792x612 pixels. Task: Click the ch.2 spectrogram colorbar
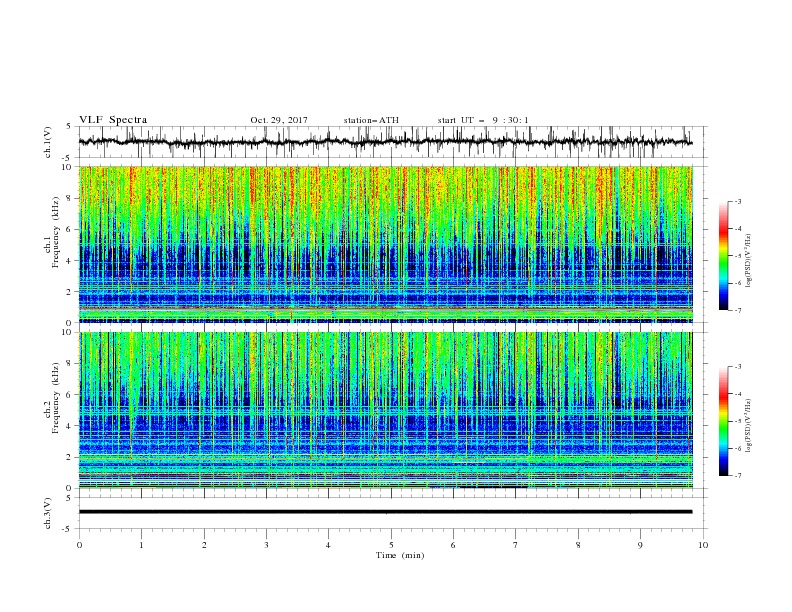tap(724, 421)
